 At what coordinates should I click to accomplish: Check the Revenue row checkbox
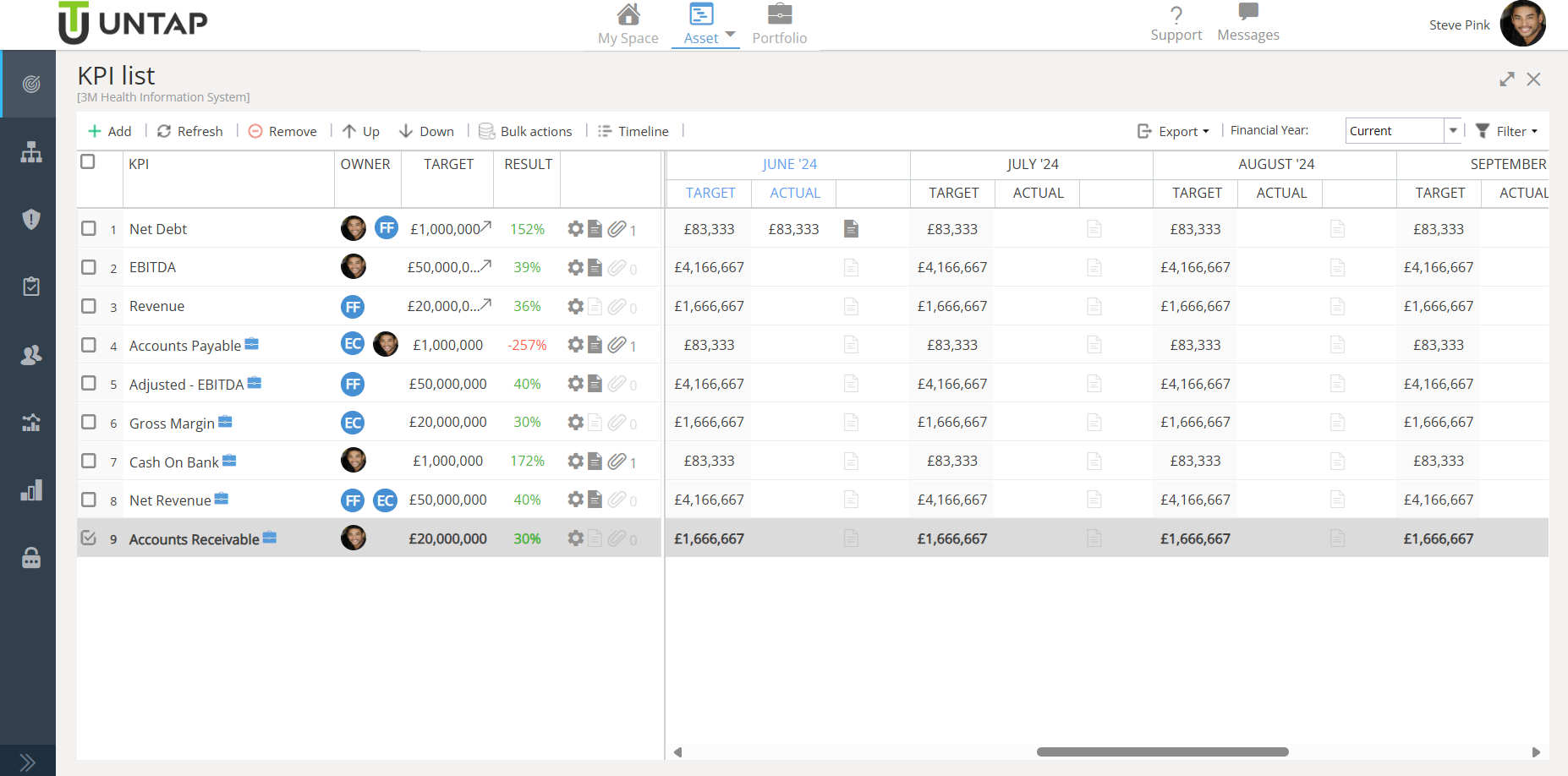point(89,306)
